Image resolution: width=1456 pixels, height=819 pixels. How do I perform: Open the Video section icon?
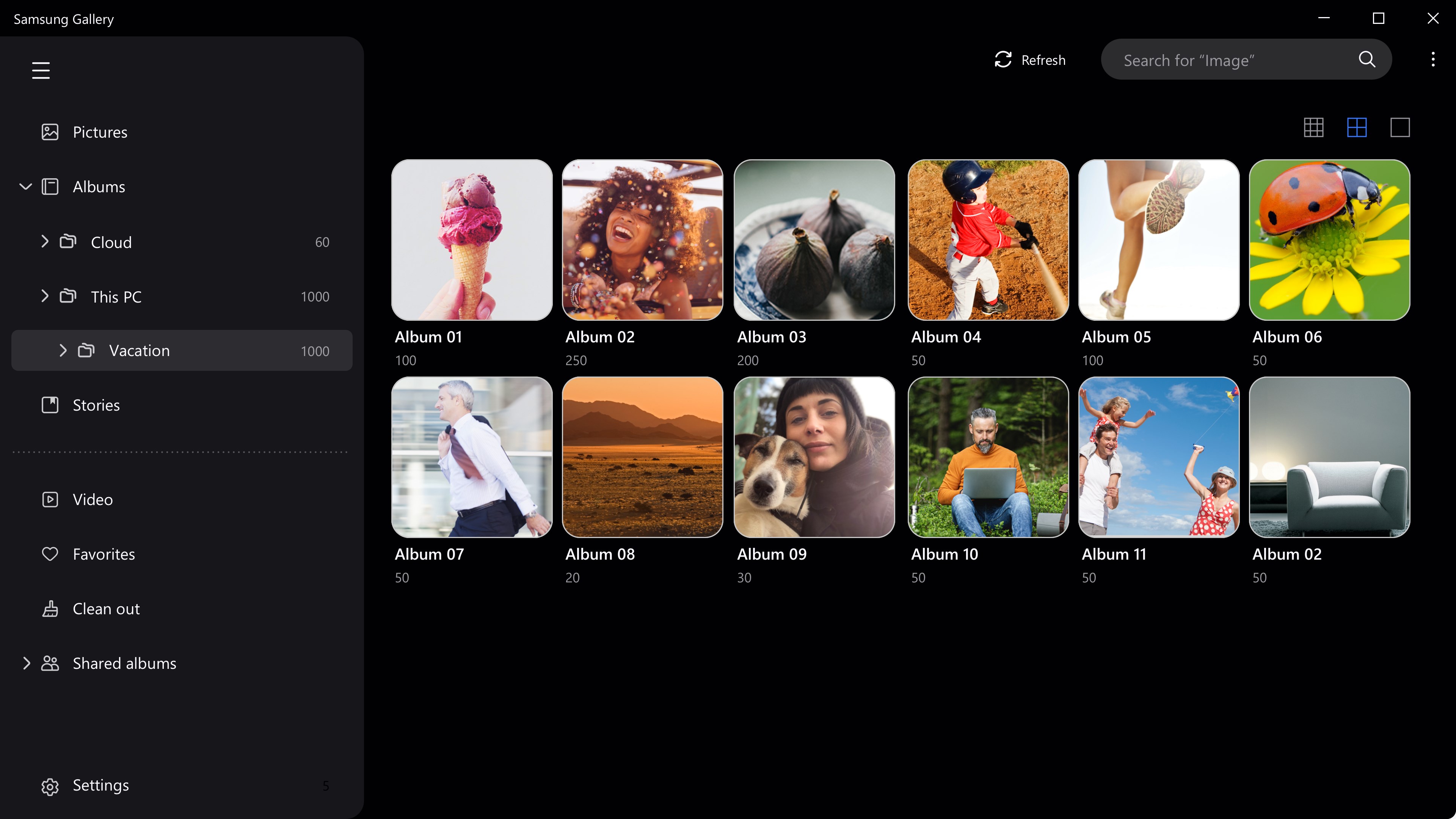(x=50, y=499)
